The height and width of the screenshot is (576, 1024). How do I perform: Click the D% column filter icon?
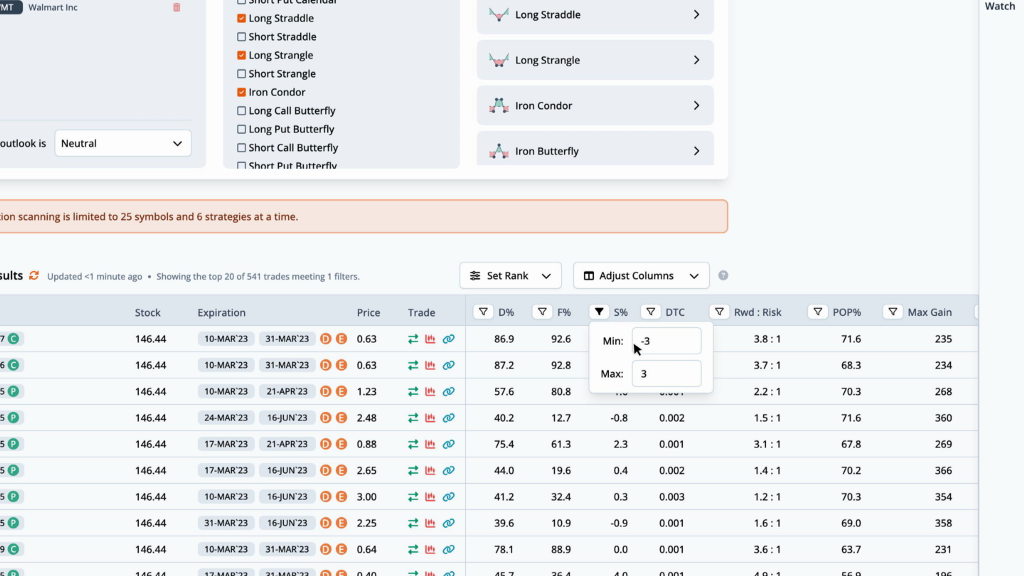(483, 312)
